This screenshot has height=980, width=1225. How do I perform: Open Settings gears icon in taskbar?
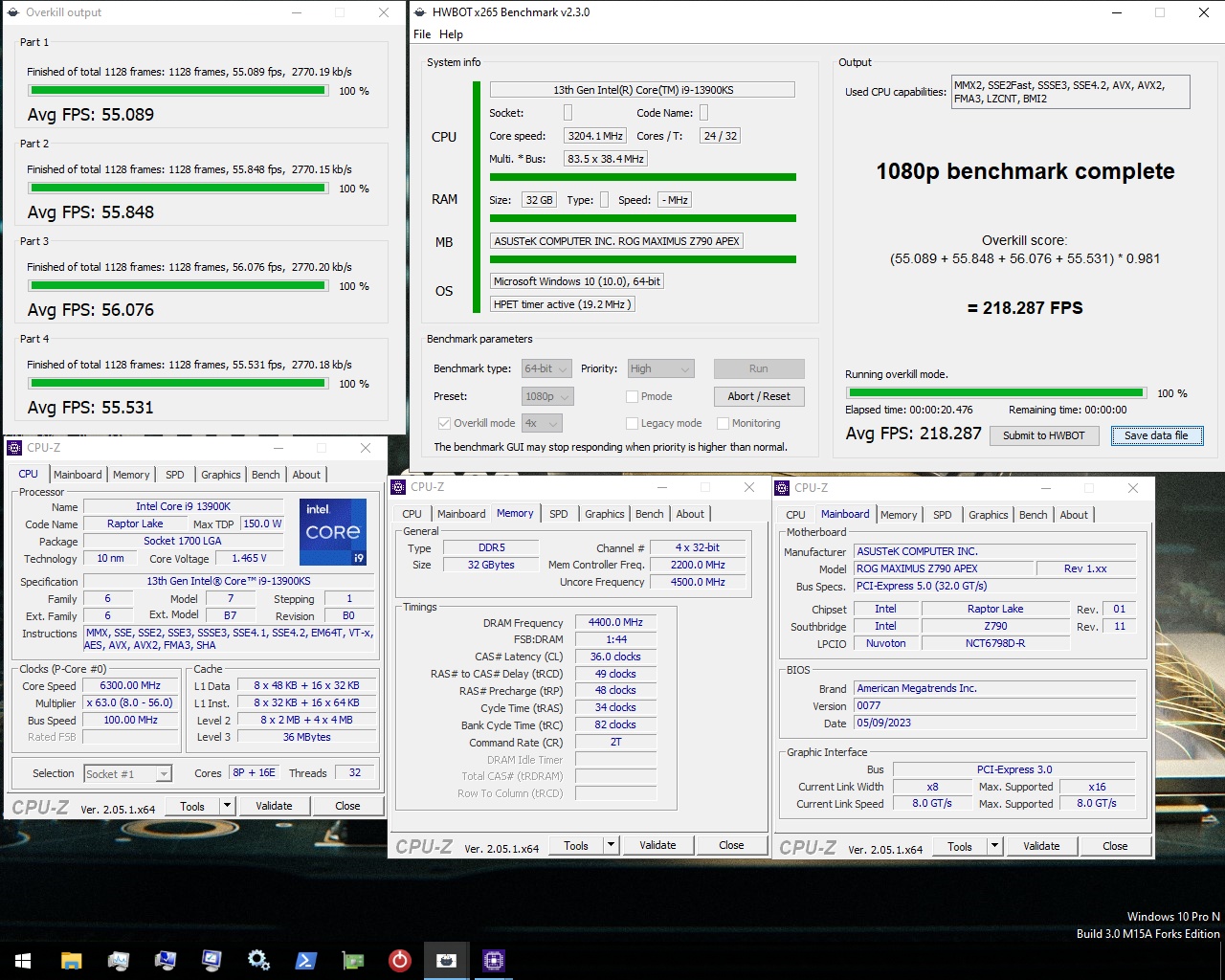pos(258,960)
